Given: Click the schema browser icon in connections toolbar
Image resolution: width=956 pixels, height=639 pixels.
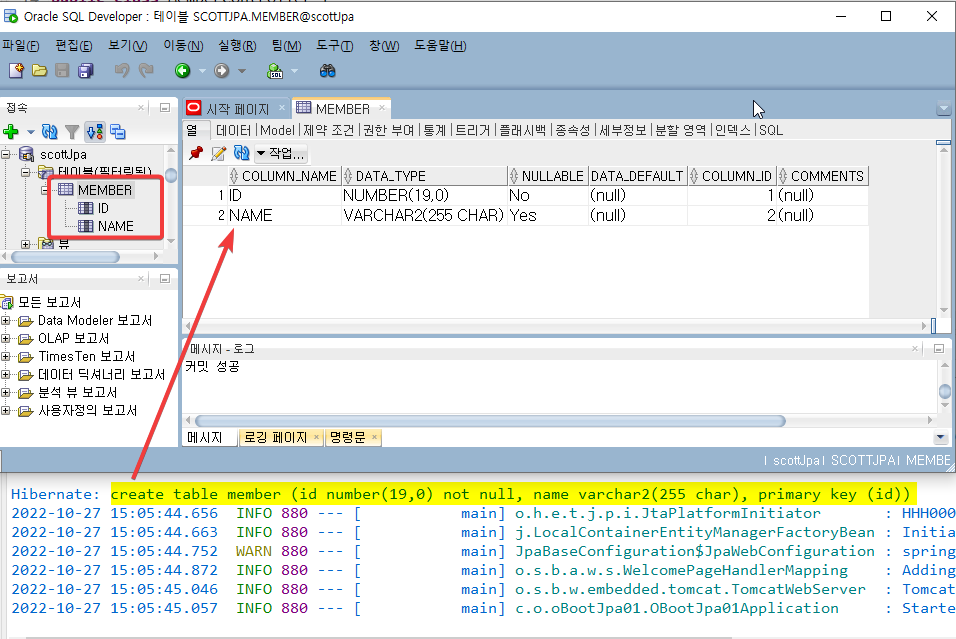Looking at the screenshot, I should tap(95, 131).
